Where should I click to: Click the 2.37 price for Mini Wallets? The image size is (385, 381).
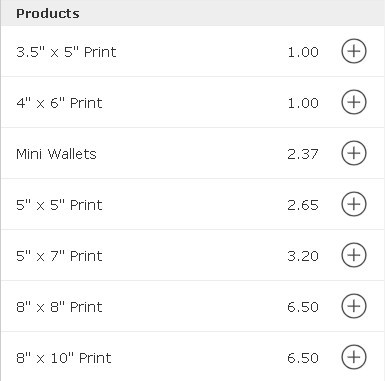tap(303, 154)
